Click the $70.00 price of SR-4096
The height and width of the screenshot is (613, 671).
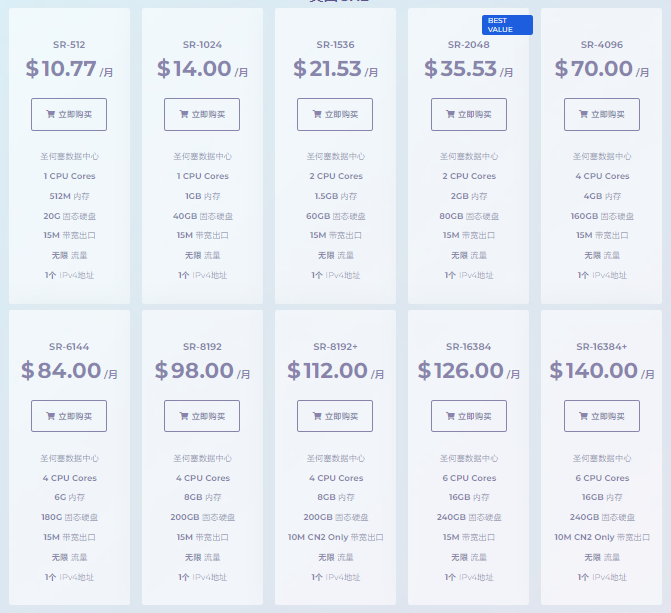click(602, 69)
